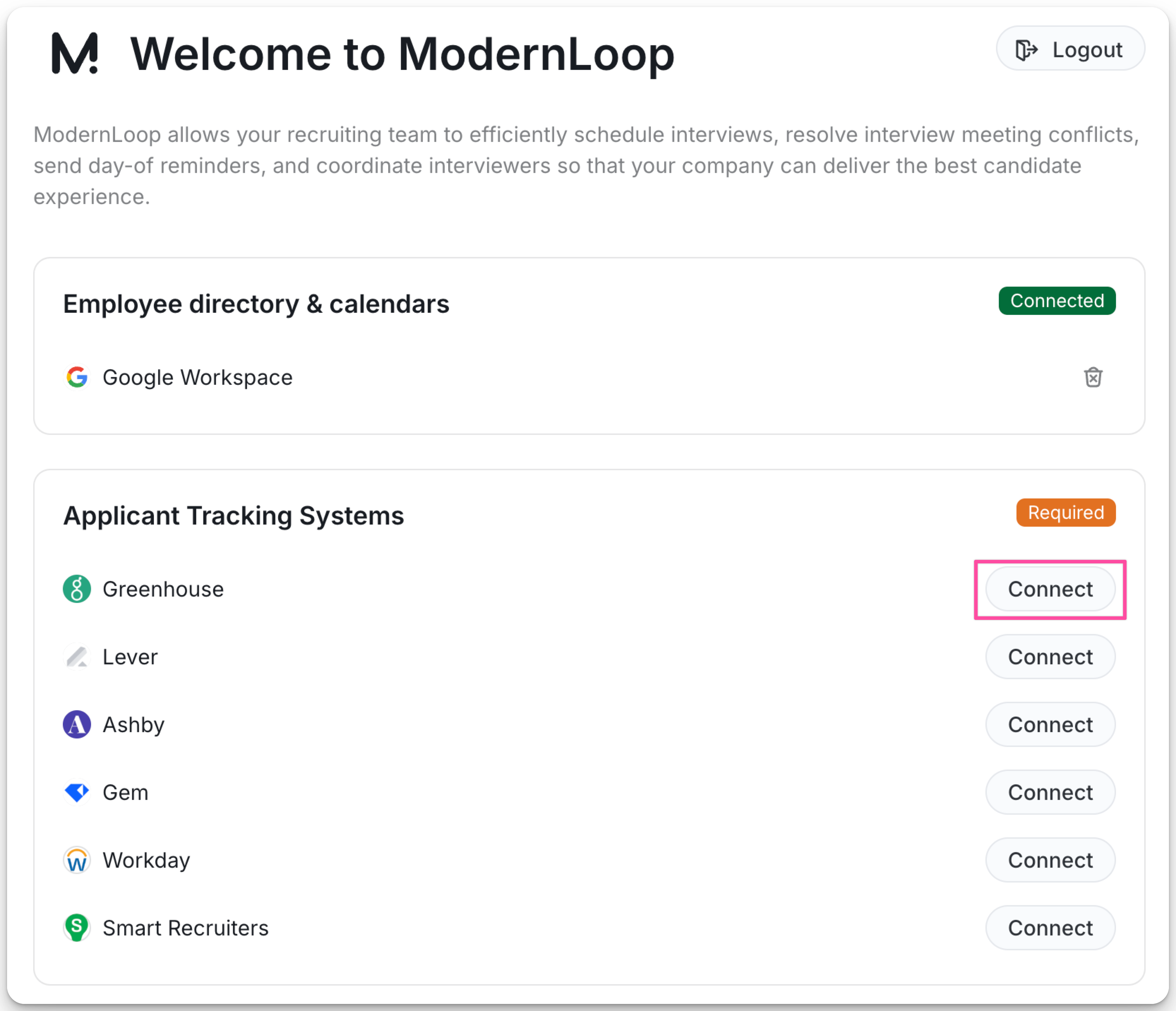The width and height of the screenshot is (1176, 1011).
Task: Select the Lever label text
Action: pyautogui.click(x=130, y=657)
